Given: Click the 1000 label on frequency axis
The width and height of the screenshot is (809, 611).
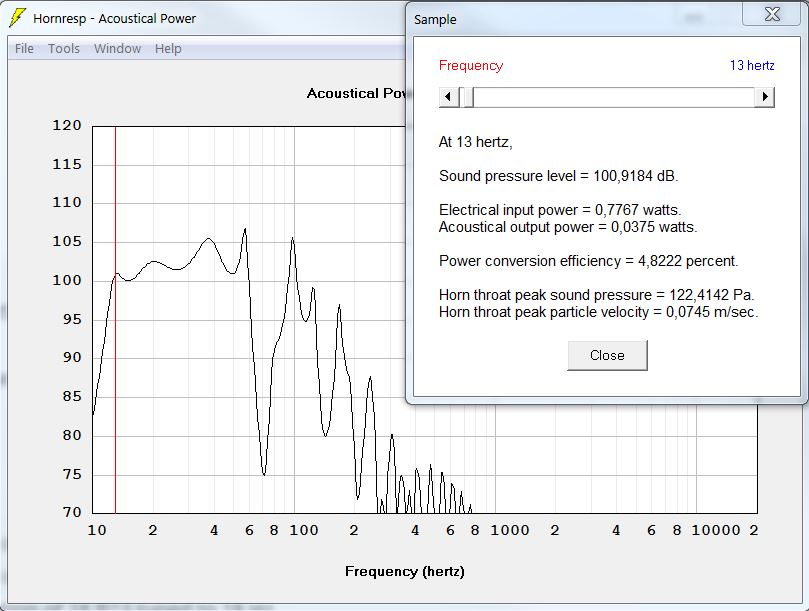Looking at the screenshot, I should (510, 530).
